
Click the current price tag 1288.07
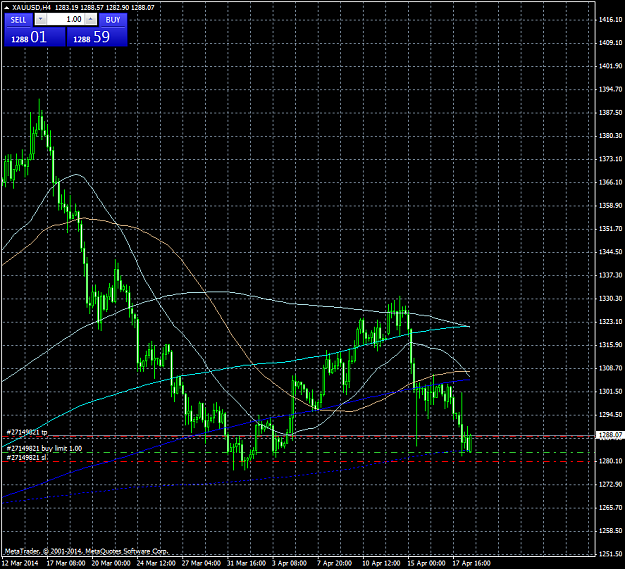click(609, 435)
